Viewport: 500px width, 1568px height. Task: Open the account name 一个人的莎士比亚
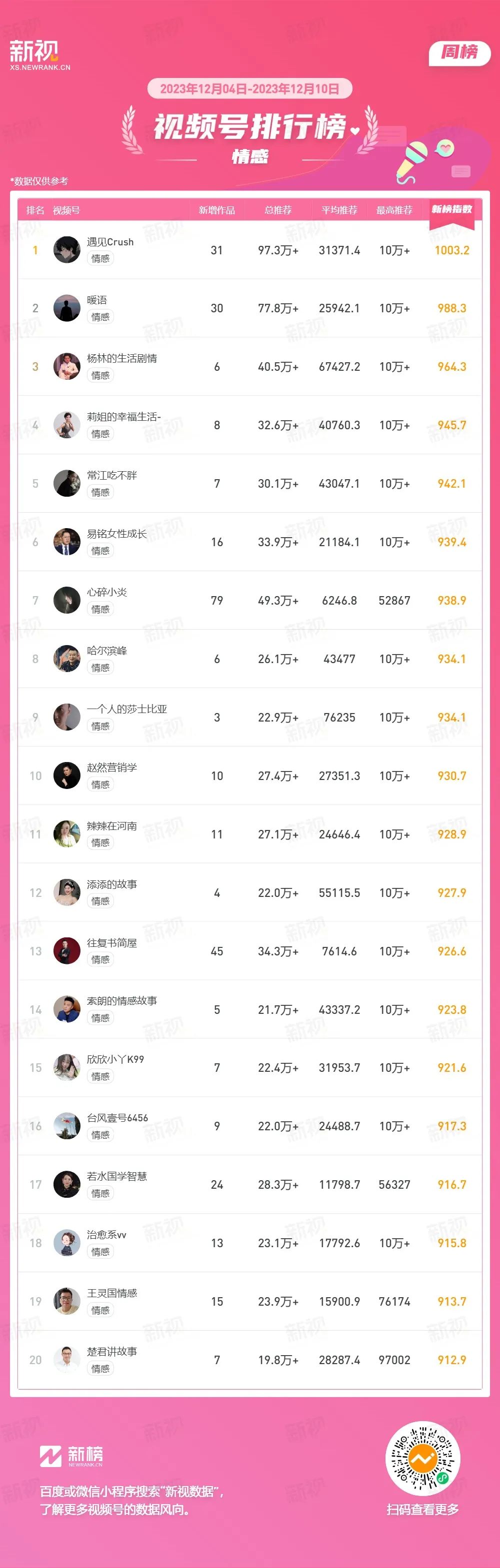[126, 709]
